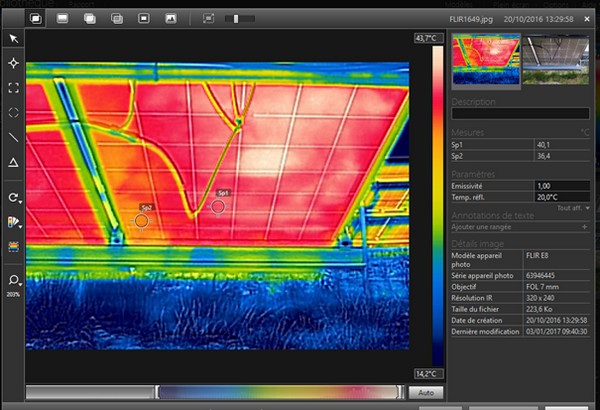
Task: Click the Objectif value FOL 7 mm
Action: tap(542, 287)
